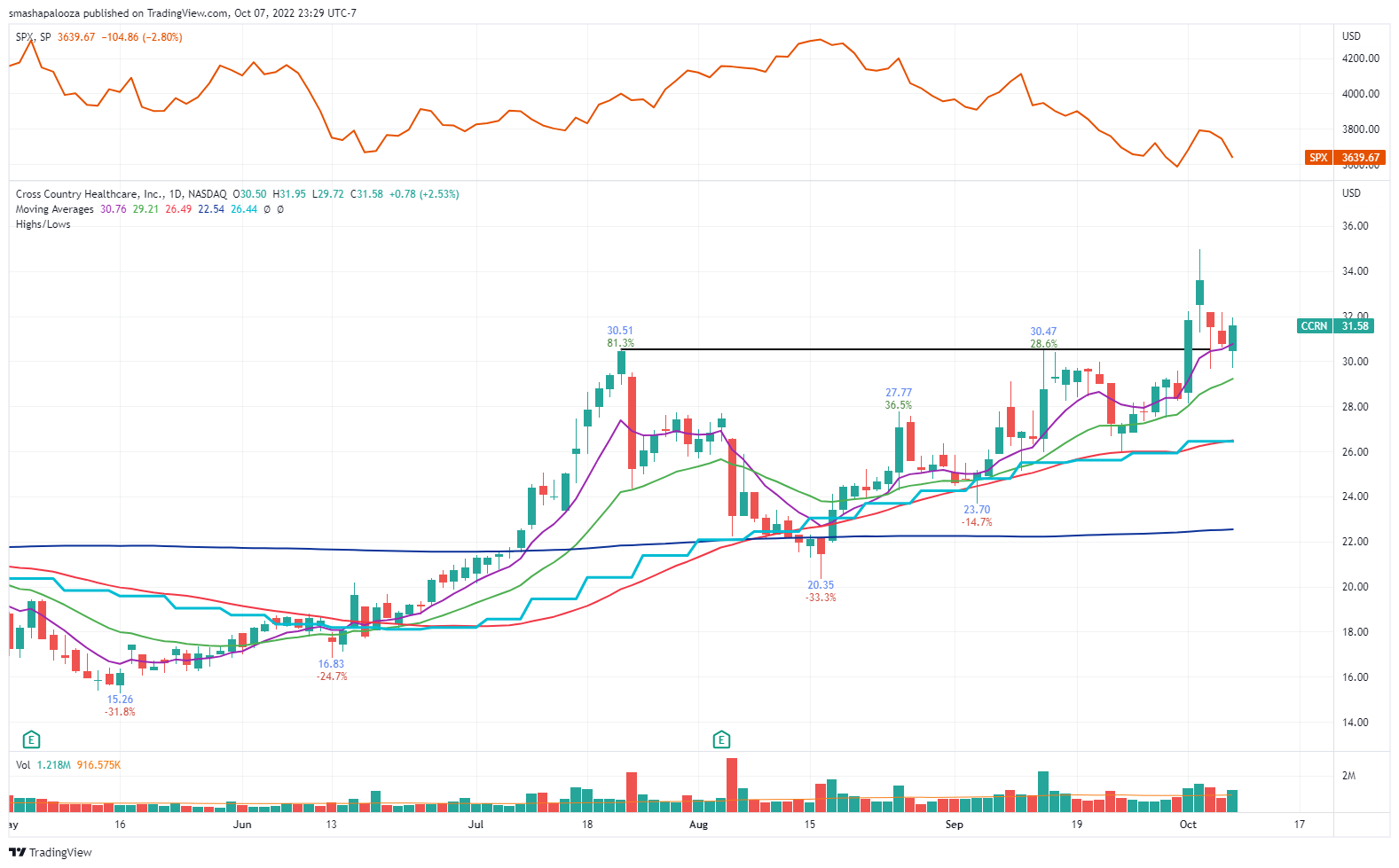Click the orange SPX price tag
The height and width of the screenshot is (868, 1399).
point(1345,157)
